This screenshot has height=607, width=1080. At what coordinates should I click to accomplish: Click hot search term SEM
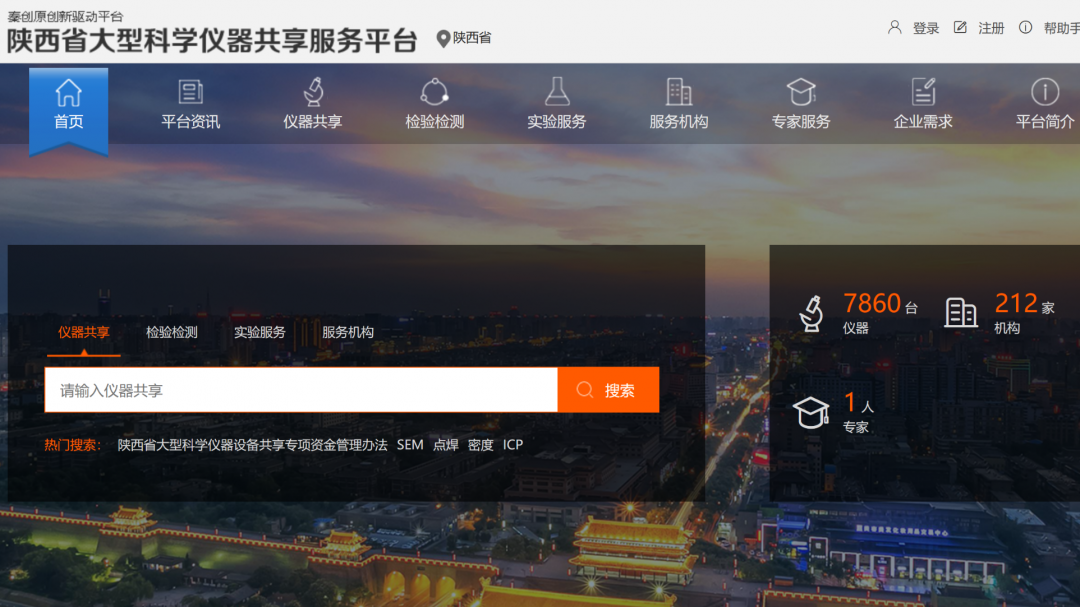point(410,445)
